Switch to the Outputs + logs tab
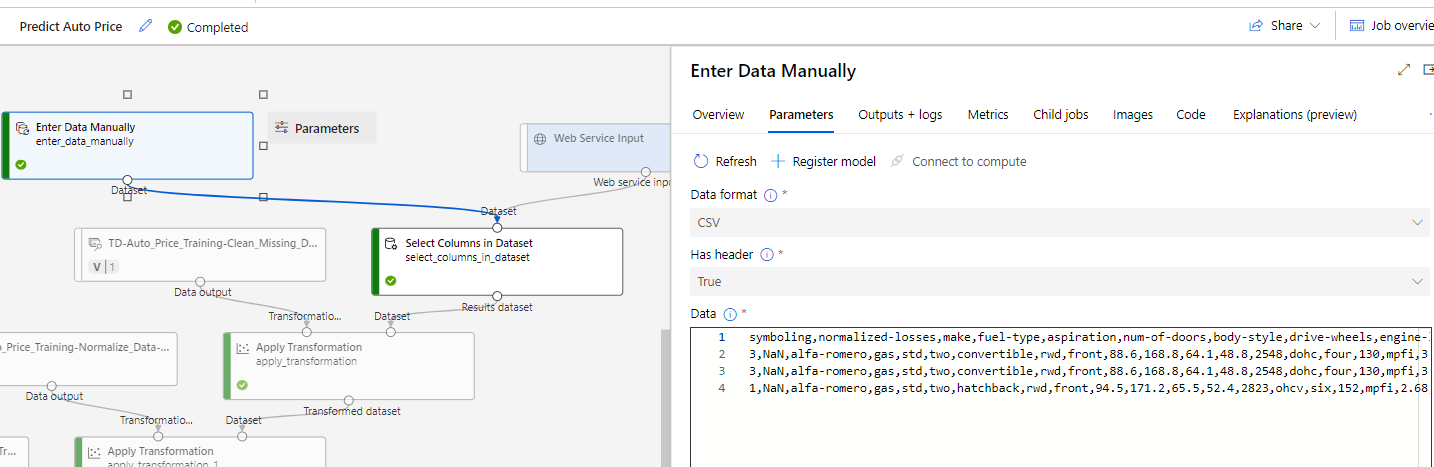This screenshot has height=467, width=1434. click(x=900, y=115)
